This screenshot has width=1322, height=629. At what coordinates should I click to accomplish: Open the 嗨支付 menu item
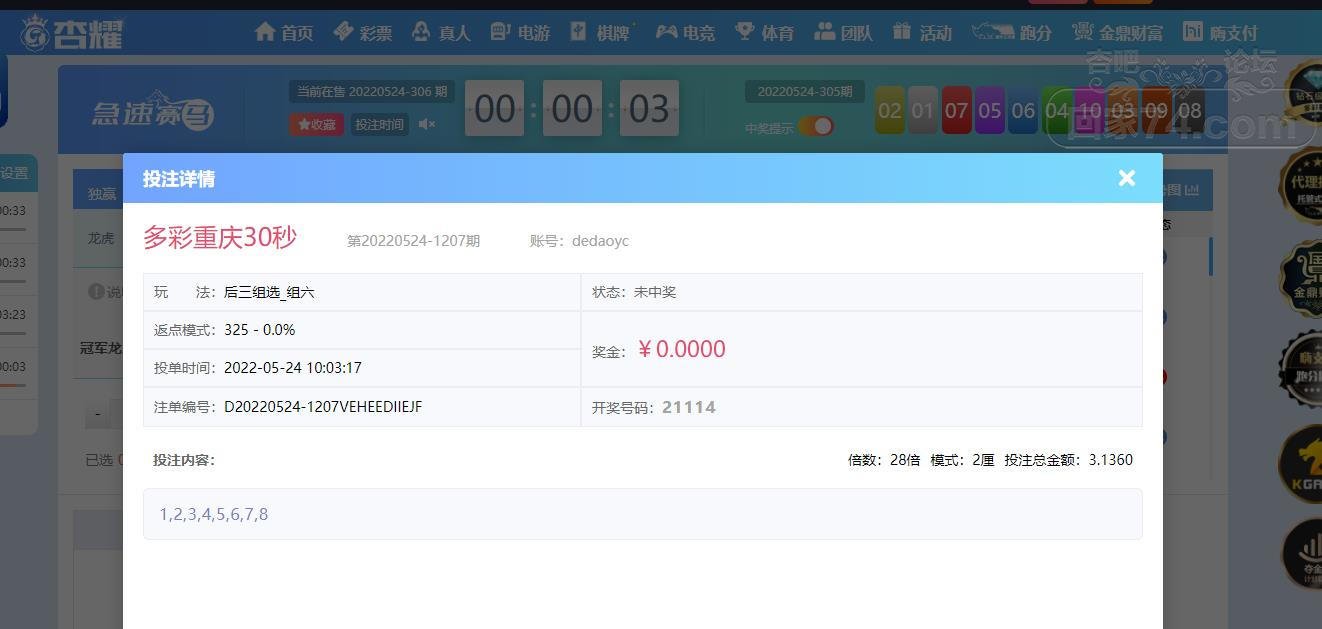pyautogui.click(x=1220, y=32)
